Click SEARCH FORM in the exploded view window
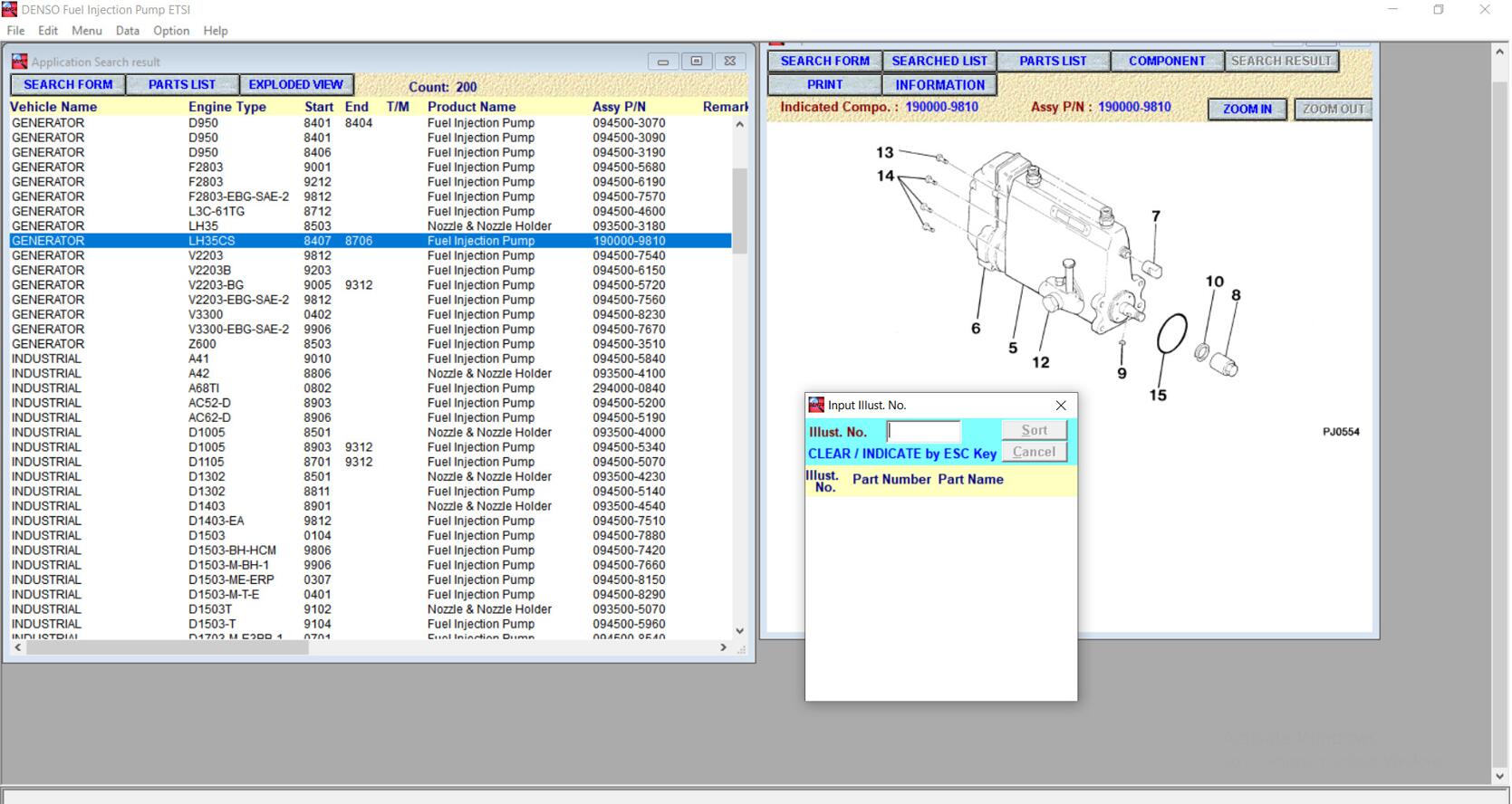 coord(825,61)
